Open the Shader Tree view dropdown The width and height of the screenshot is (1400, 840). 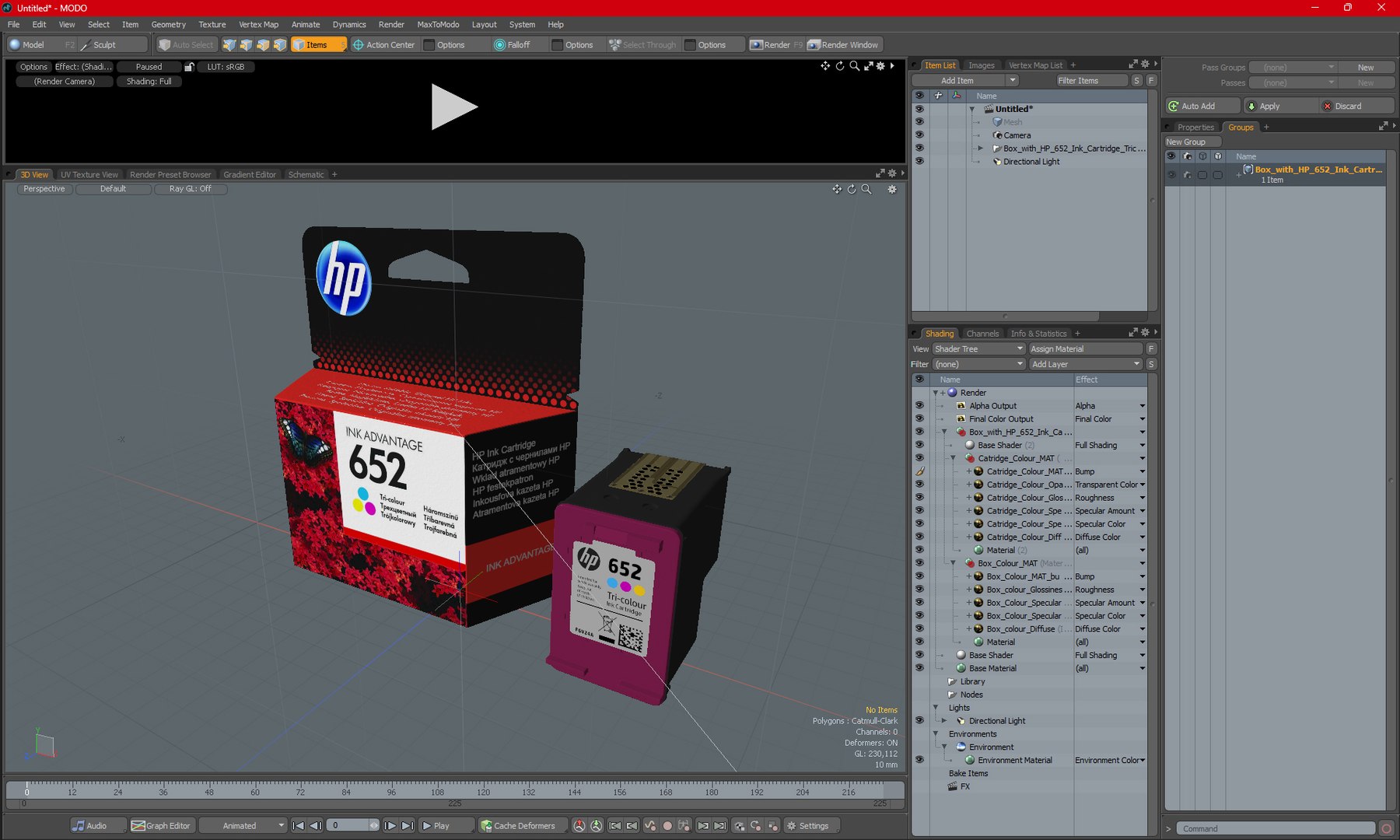(x=978, y=349)
